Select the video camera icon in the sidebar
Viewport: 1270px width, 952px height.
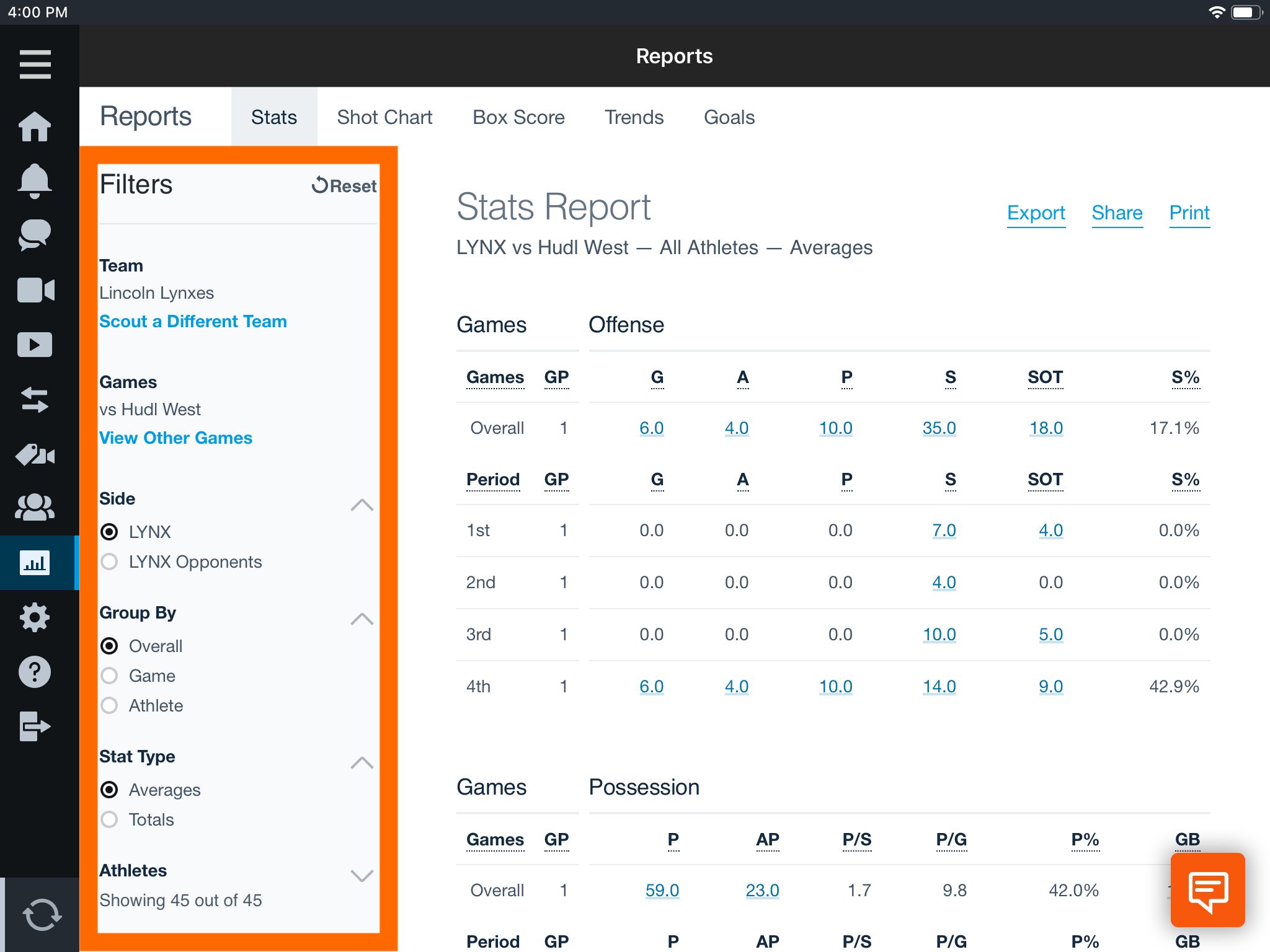(x=35, y=289)
